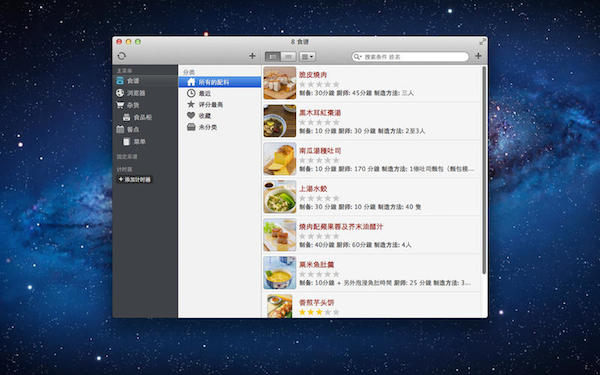Click the recipe list vertical scrollbar
This screenshot has height=375, width=600.
pyautogui.click(x=484, y=170)
